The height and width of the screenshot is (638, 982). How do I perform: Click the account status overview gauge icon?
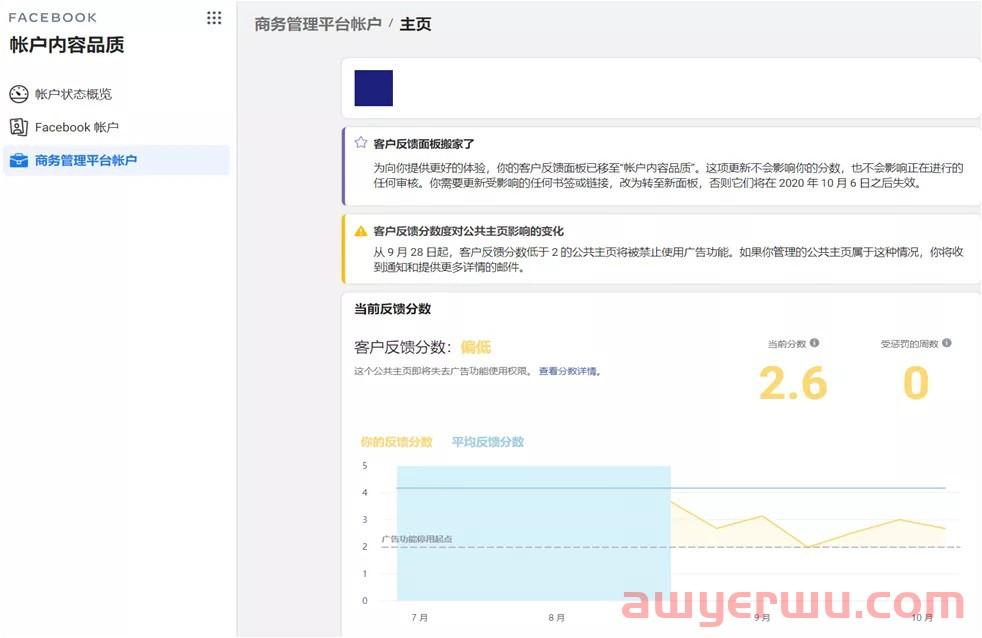(x=19, y=94)
